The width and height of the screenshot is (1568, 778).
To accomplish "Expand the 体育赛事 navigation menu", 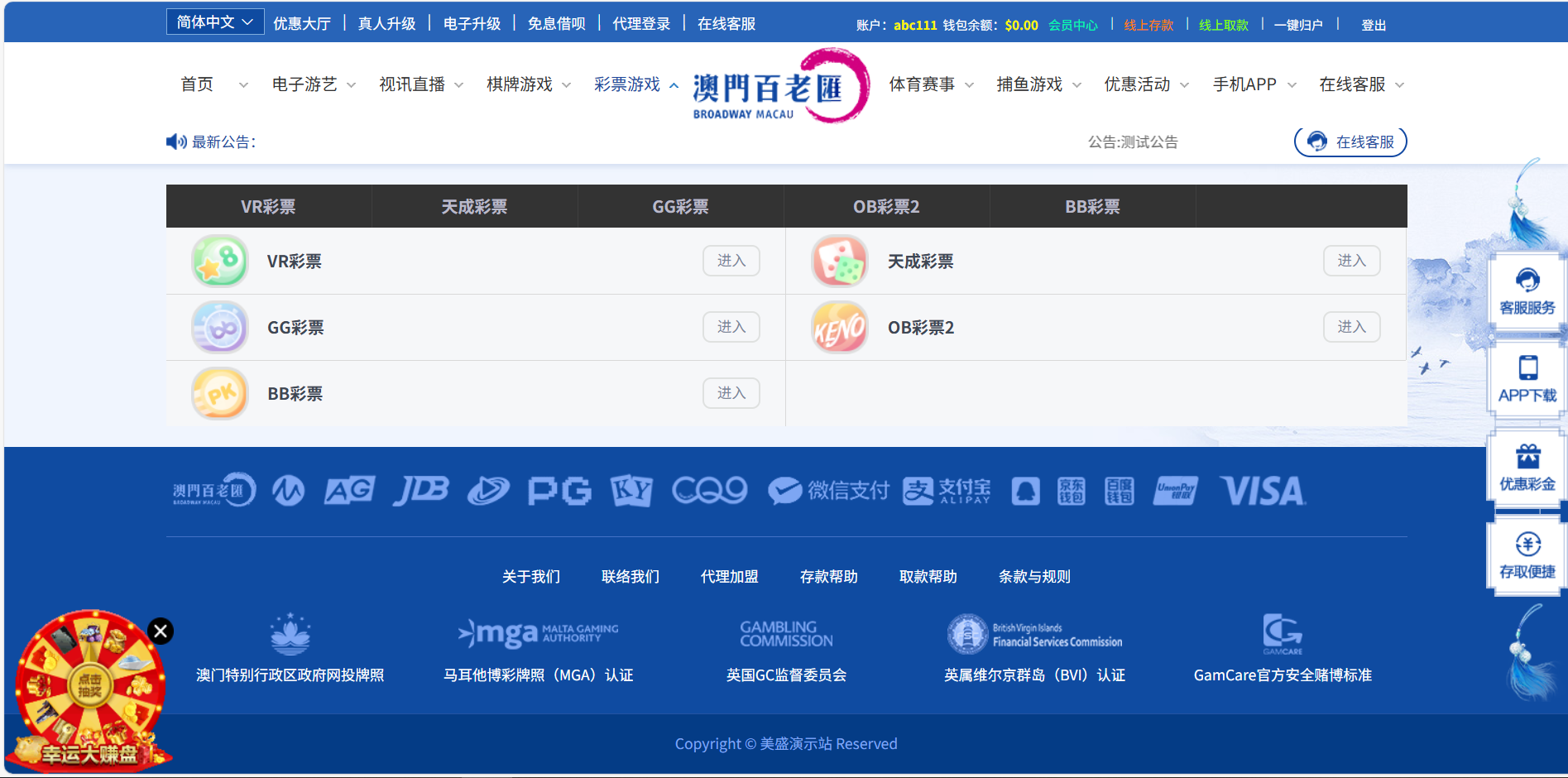I will [931, 84].
